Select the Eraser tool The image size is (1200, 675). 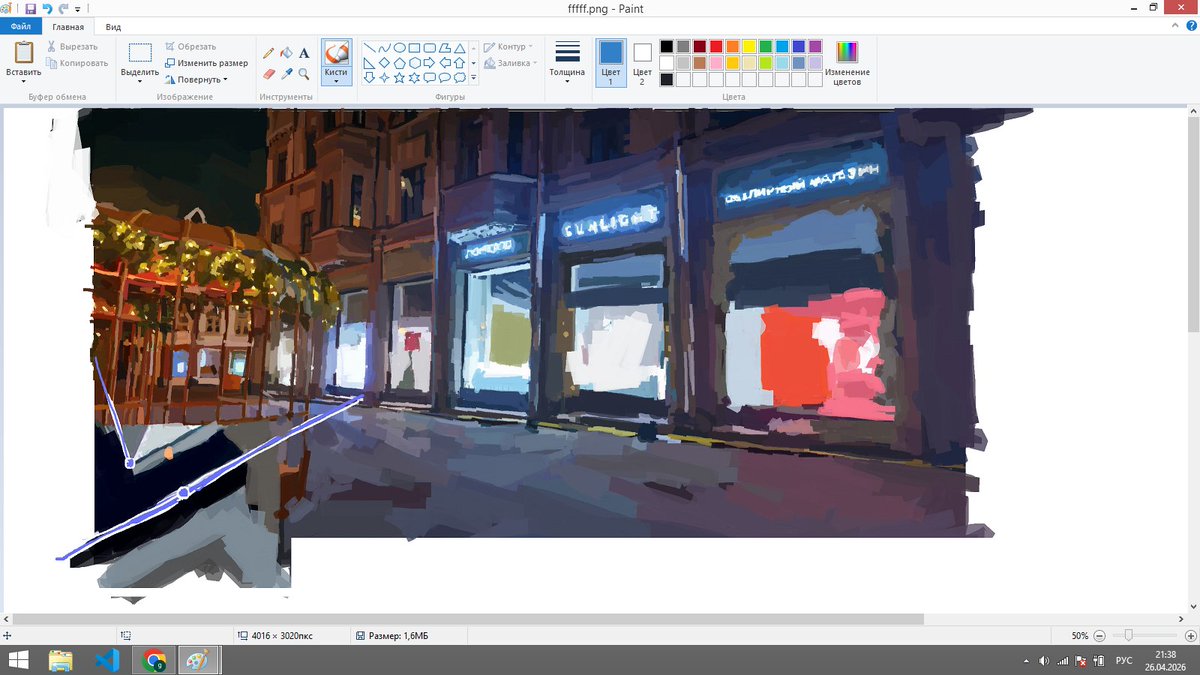pos(268,71)
